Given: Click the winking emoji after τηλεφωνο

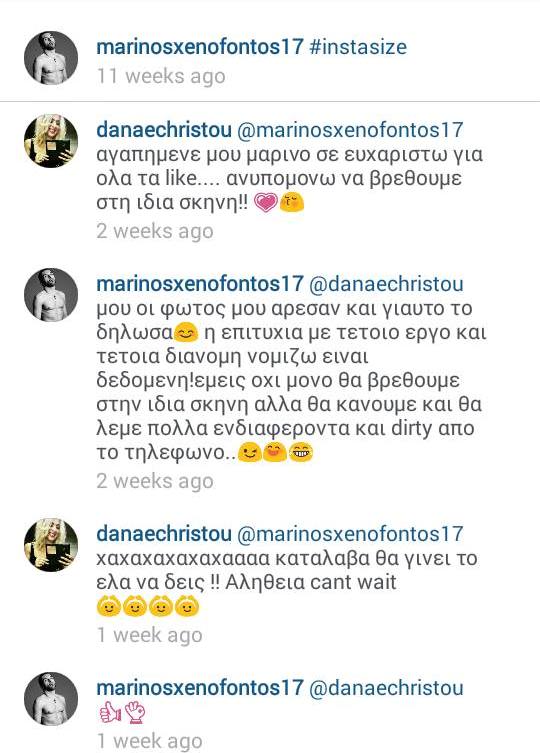Looking at the screenshot, I should click(x=250, y=452).
